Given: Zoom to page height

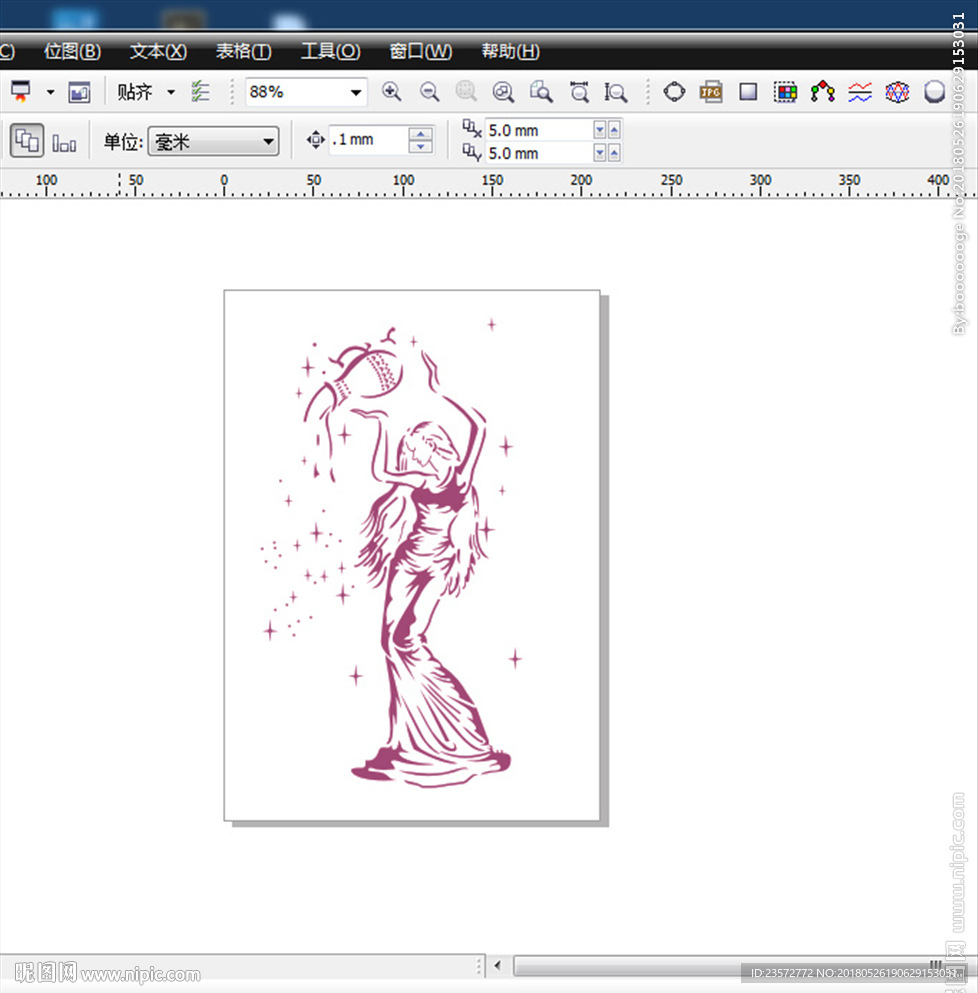Looking at the screenshot, I should (x=616, y=92).
